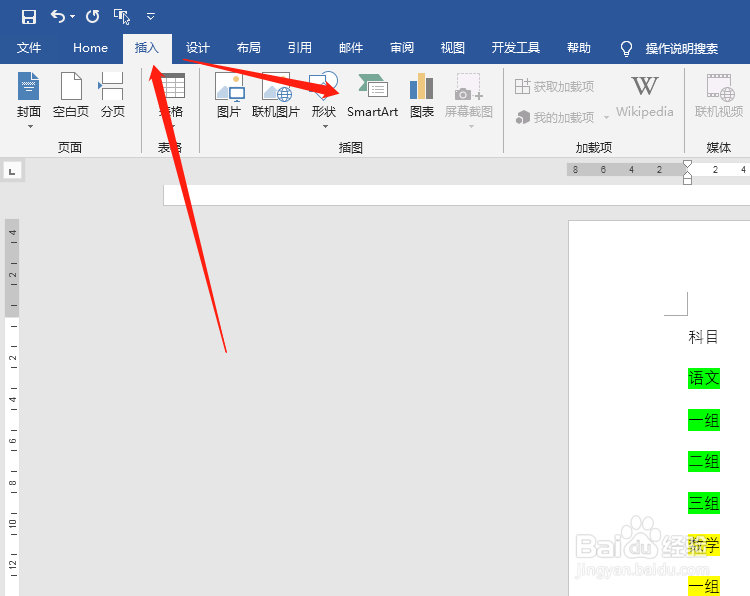Open the 帮助 tab

579,48
